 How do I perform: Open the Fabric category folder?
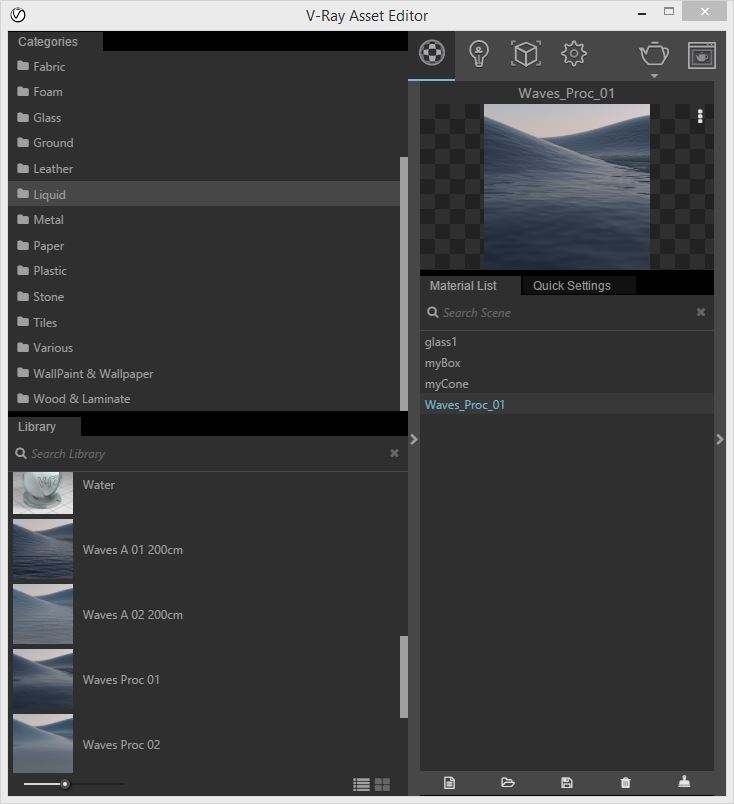coord(204,67)
